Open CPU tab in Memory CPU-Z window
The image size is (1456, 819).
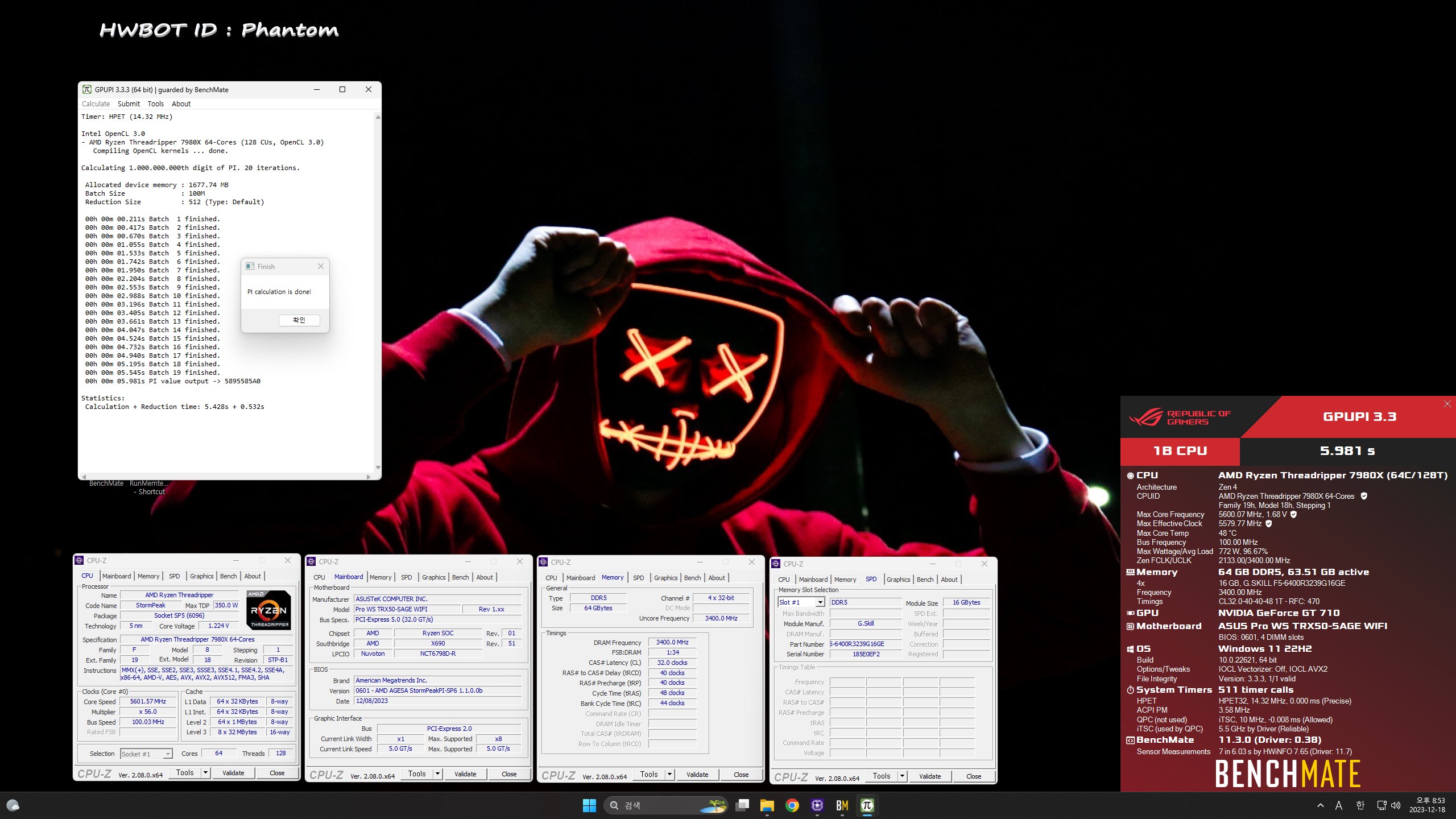[551, 578]
